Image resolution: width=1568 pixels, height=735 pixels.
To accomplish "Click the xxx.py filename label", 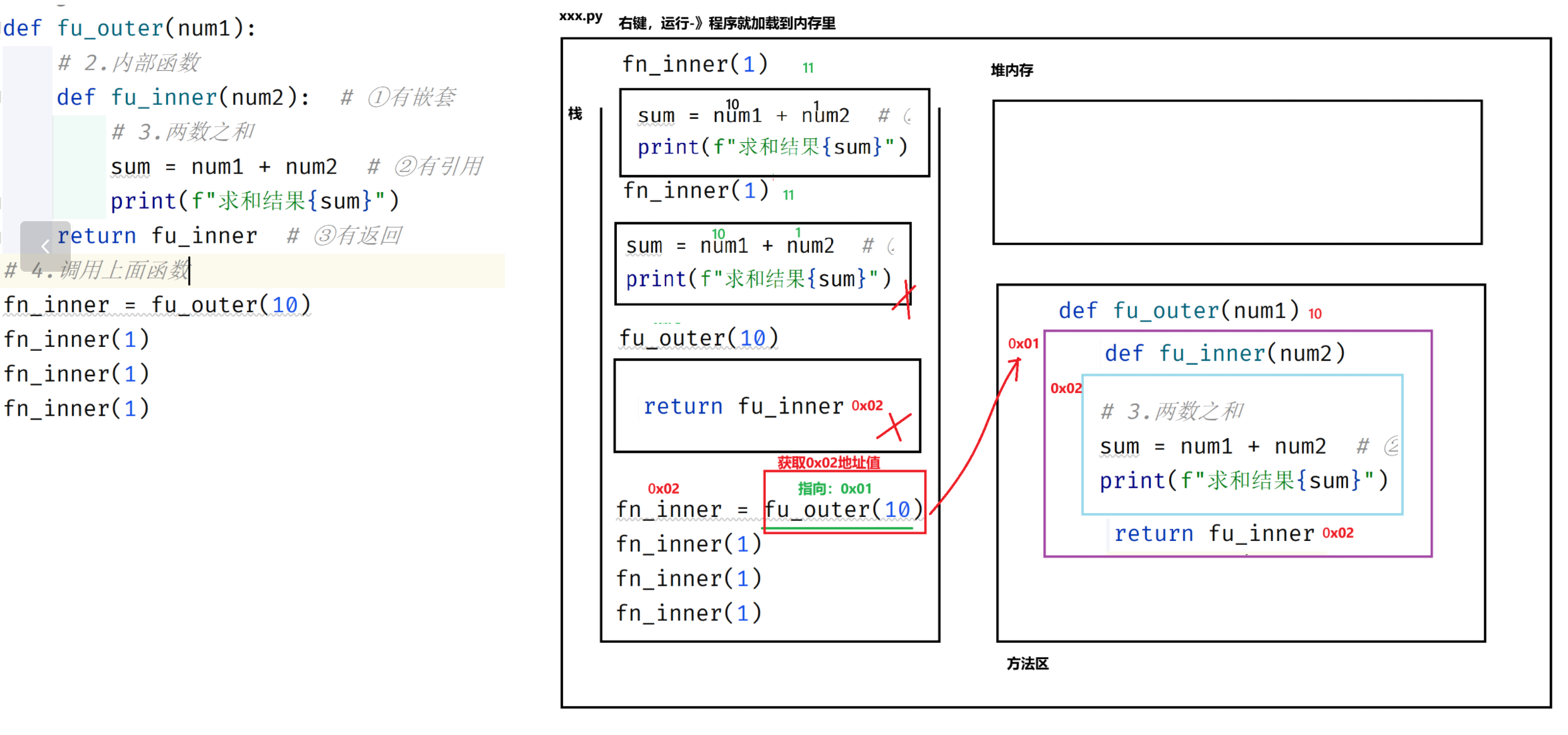I will (x=580, y=17).
